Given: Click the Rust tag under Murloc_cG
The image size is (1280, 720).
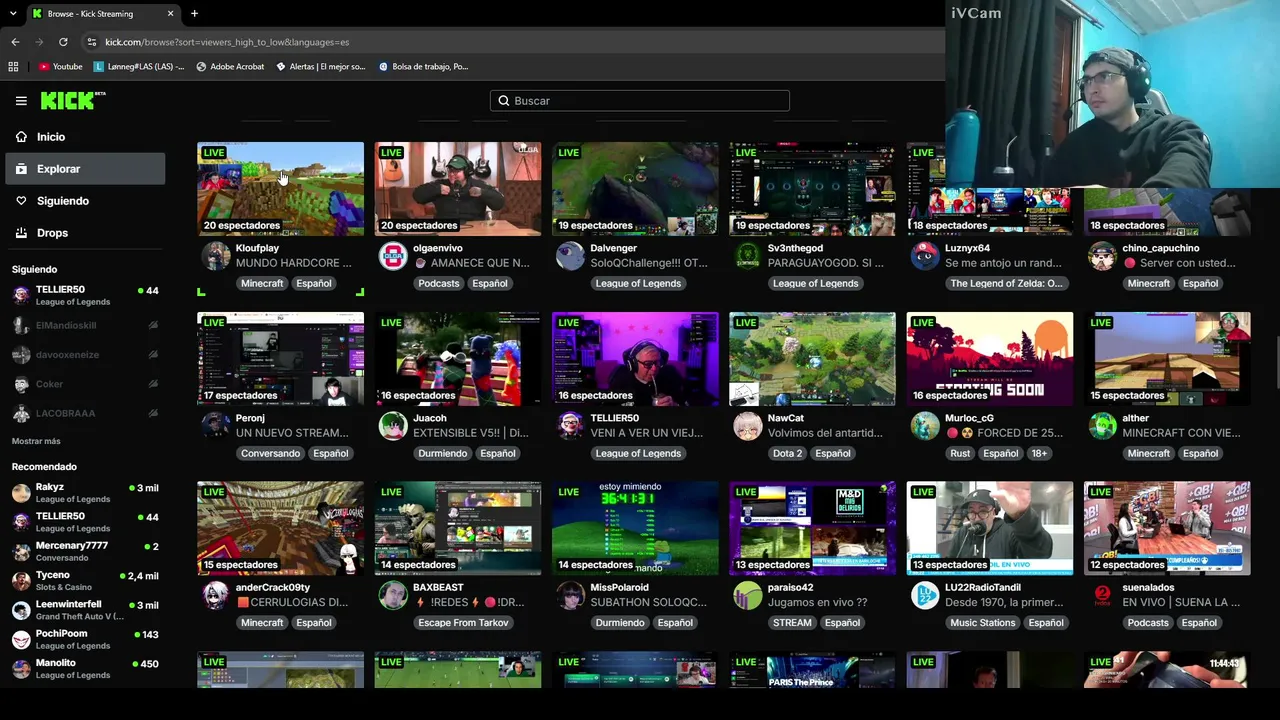Looking at the screenshot, I should coord(960,453).
